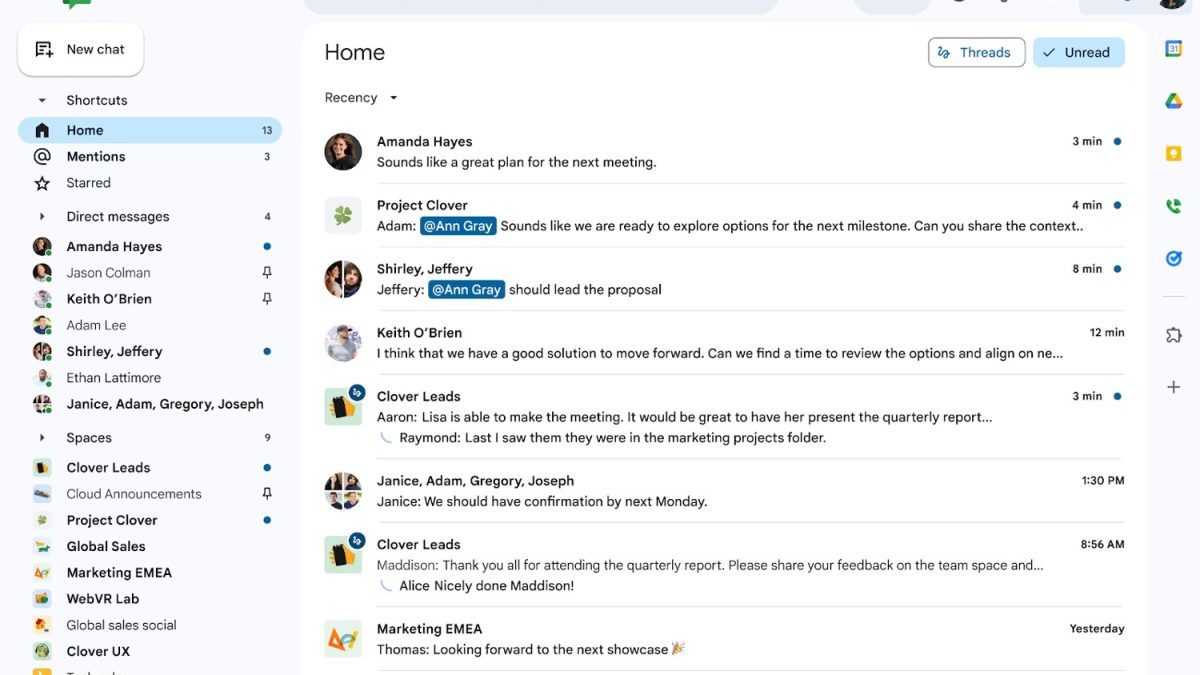
Task: Click the @Ann Gray mention in Project Clover
Action: [x=458, y=226]
